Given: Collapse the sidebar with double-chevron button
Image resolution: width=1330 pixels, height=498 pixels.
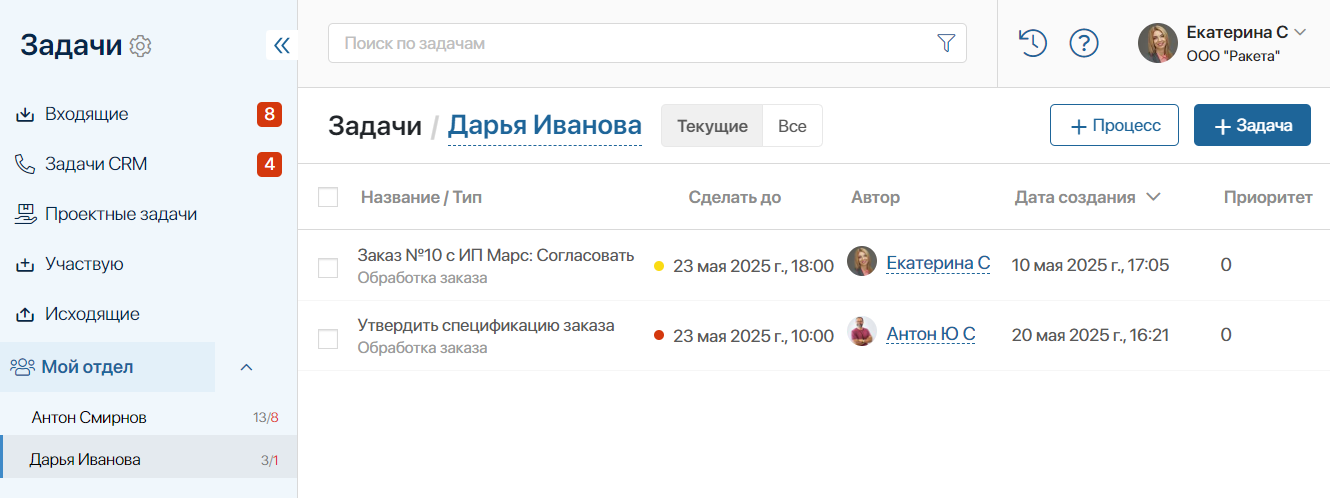Looking at the screenshot, I should (x=282, y=45).
